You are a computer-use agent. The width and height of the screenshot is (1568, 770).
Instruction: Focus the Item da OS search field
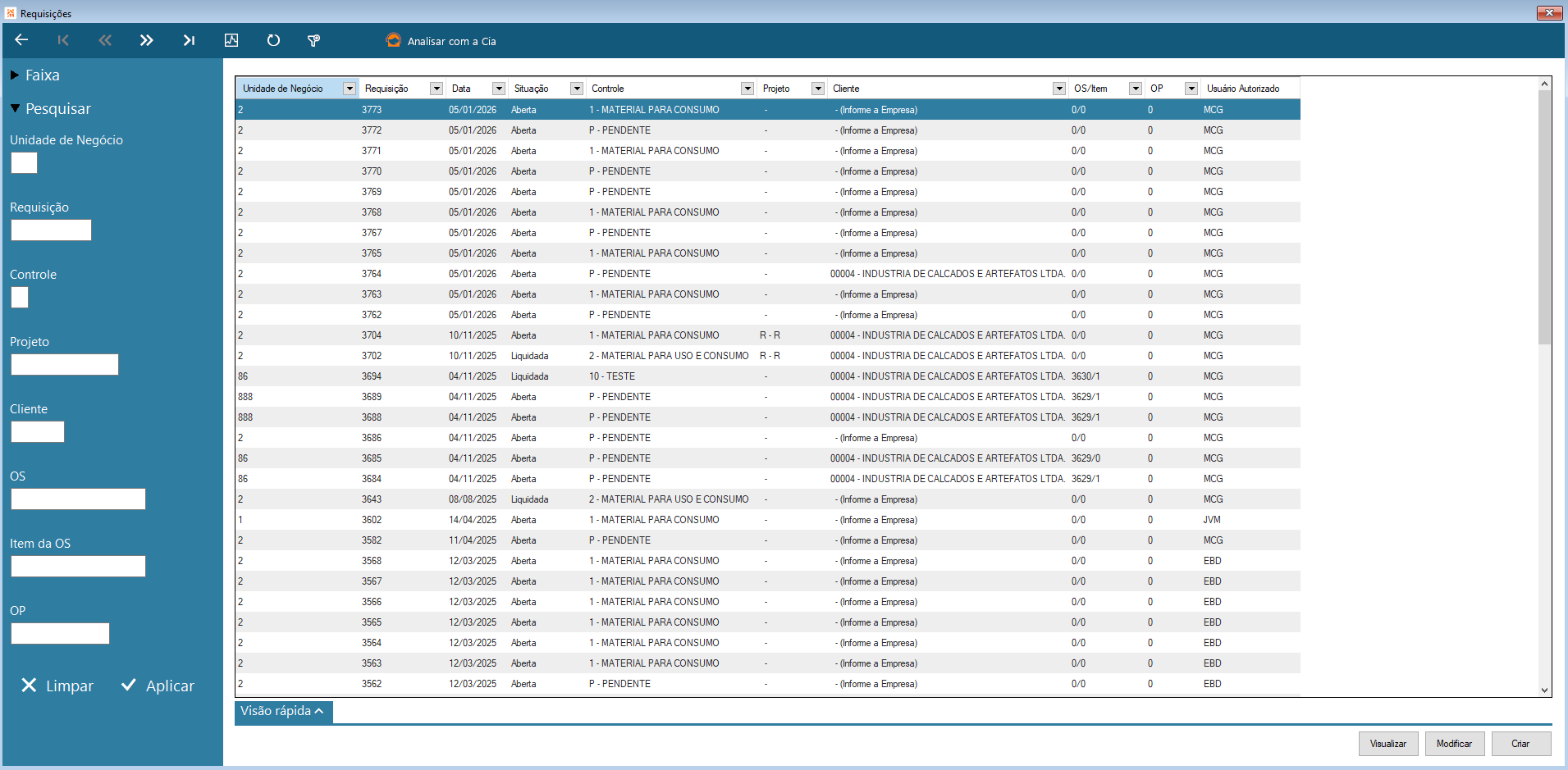[78, 567]
